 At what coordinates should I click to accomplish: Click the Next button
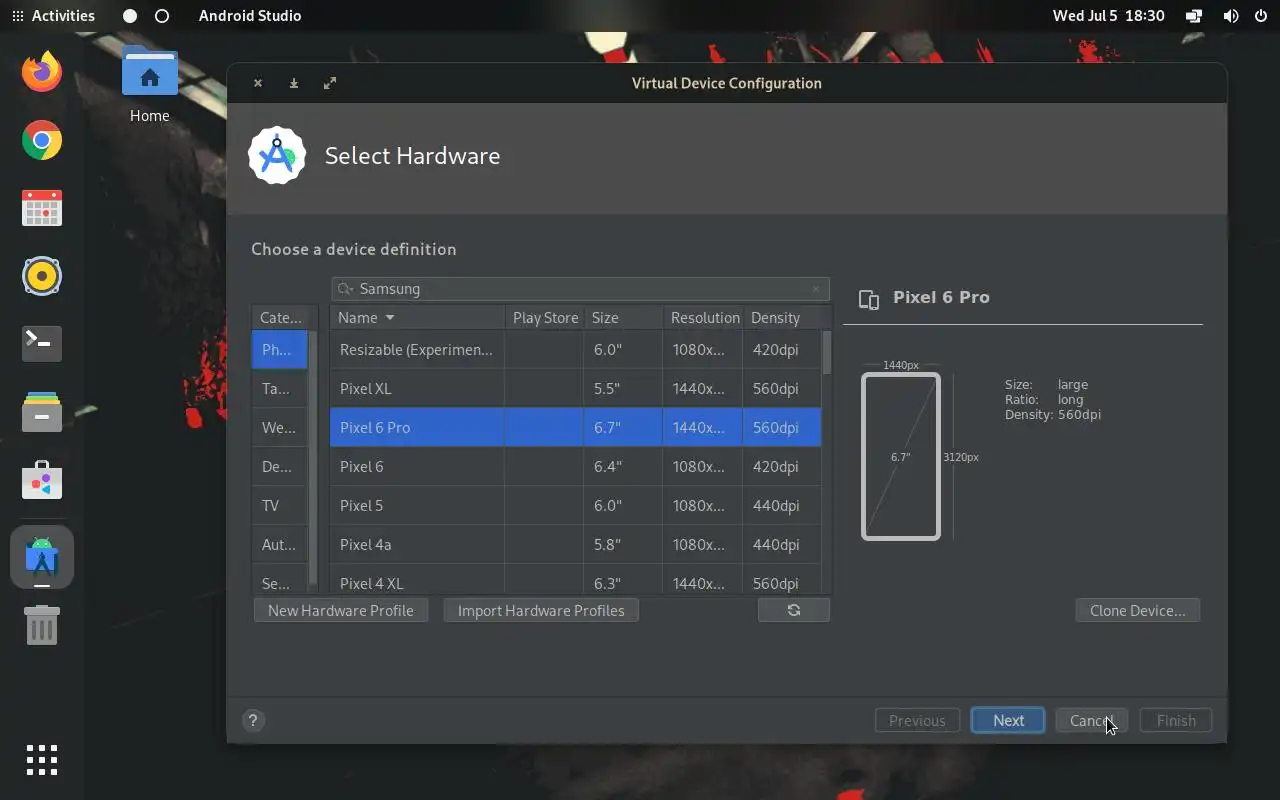point(1008,720)
